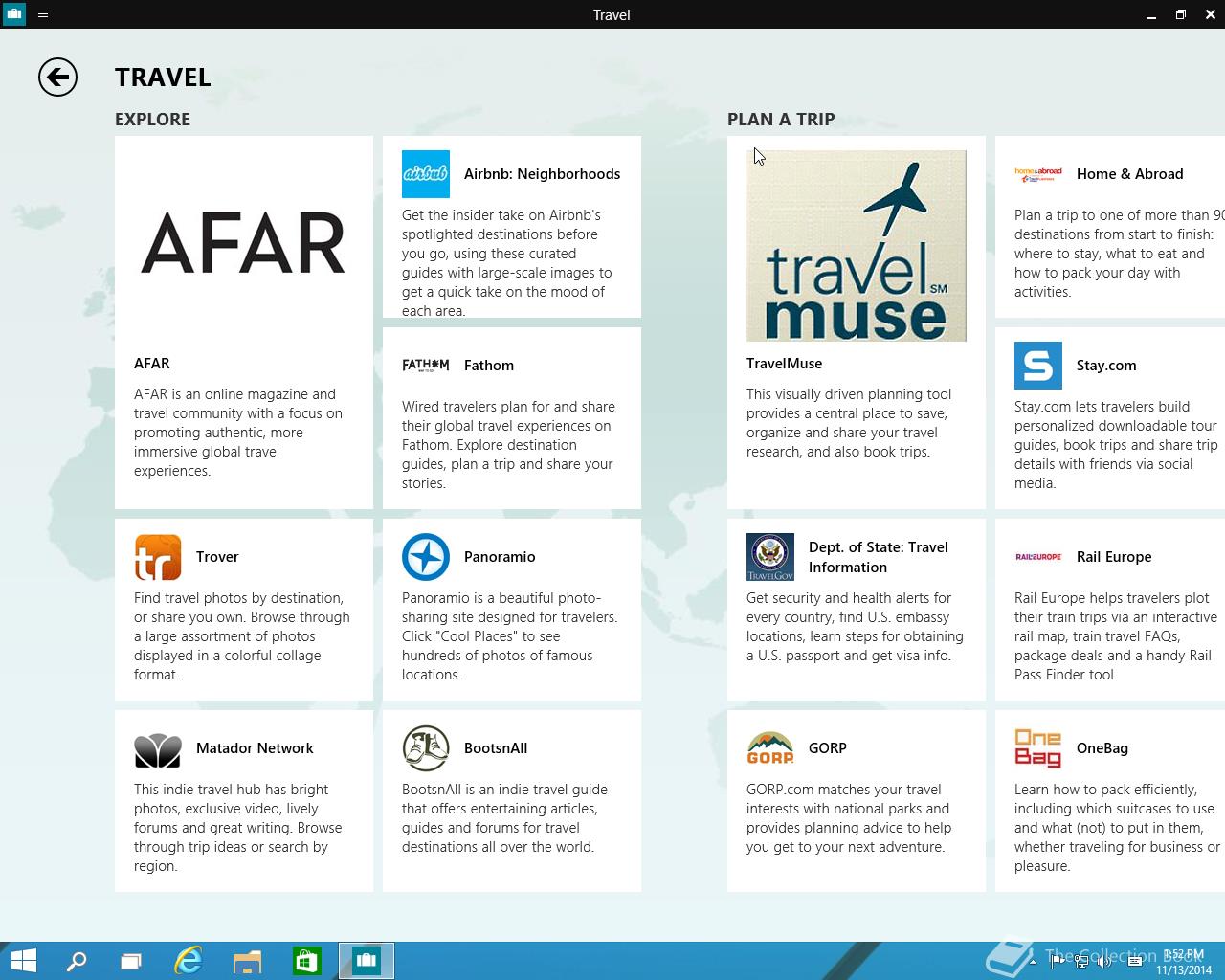Select the TravelMuse title text

coord(784,364)
